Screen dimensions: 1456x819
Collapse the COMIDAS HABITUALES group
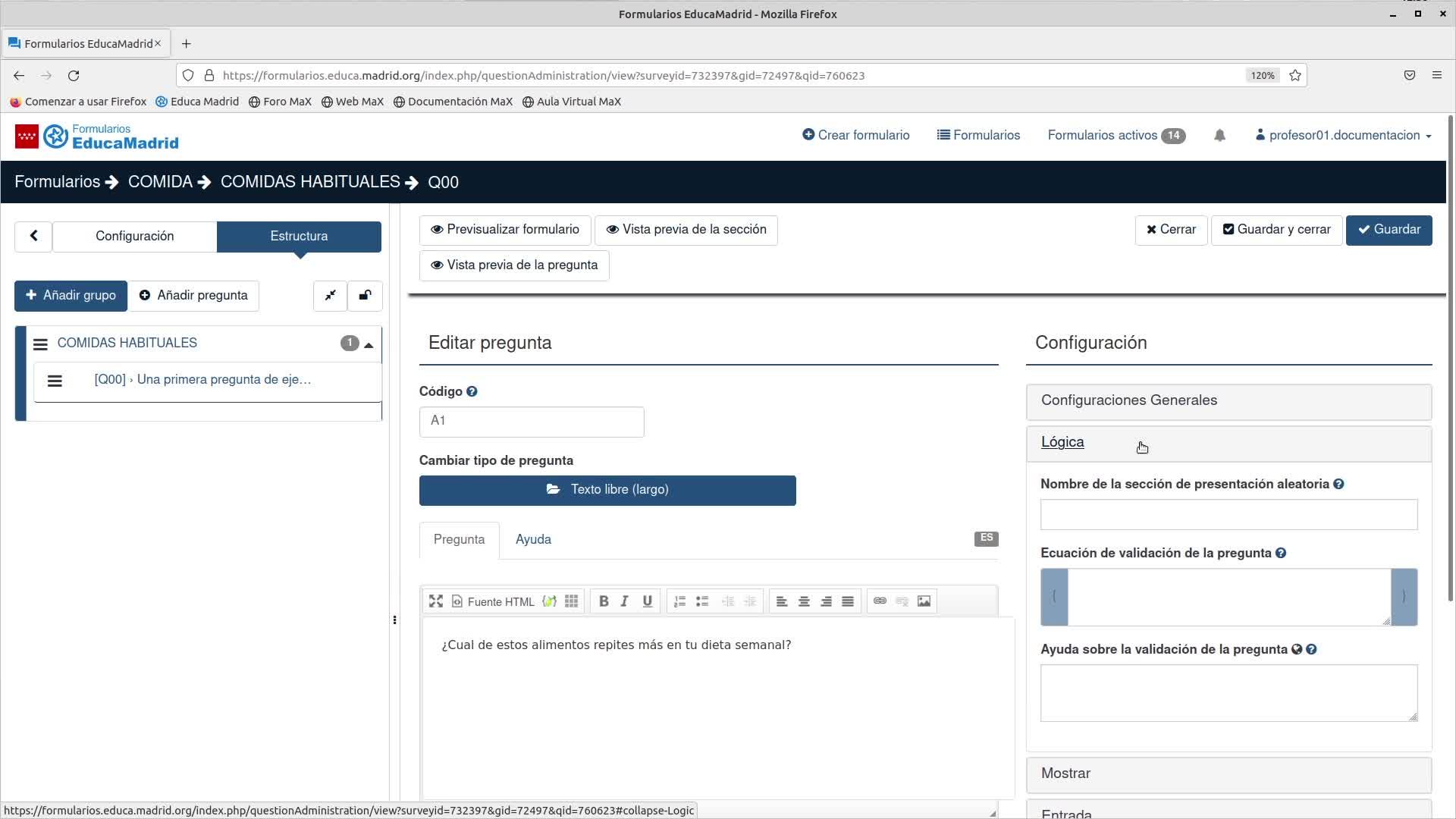pos(369,344)
